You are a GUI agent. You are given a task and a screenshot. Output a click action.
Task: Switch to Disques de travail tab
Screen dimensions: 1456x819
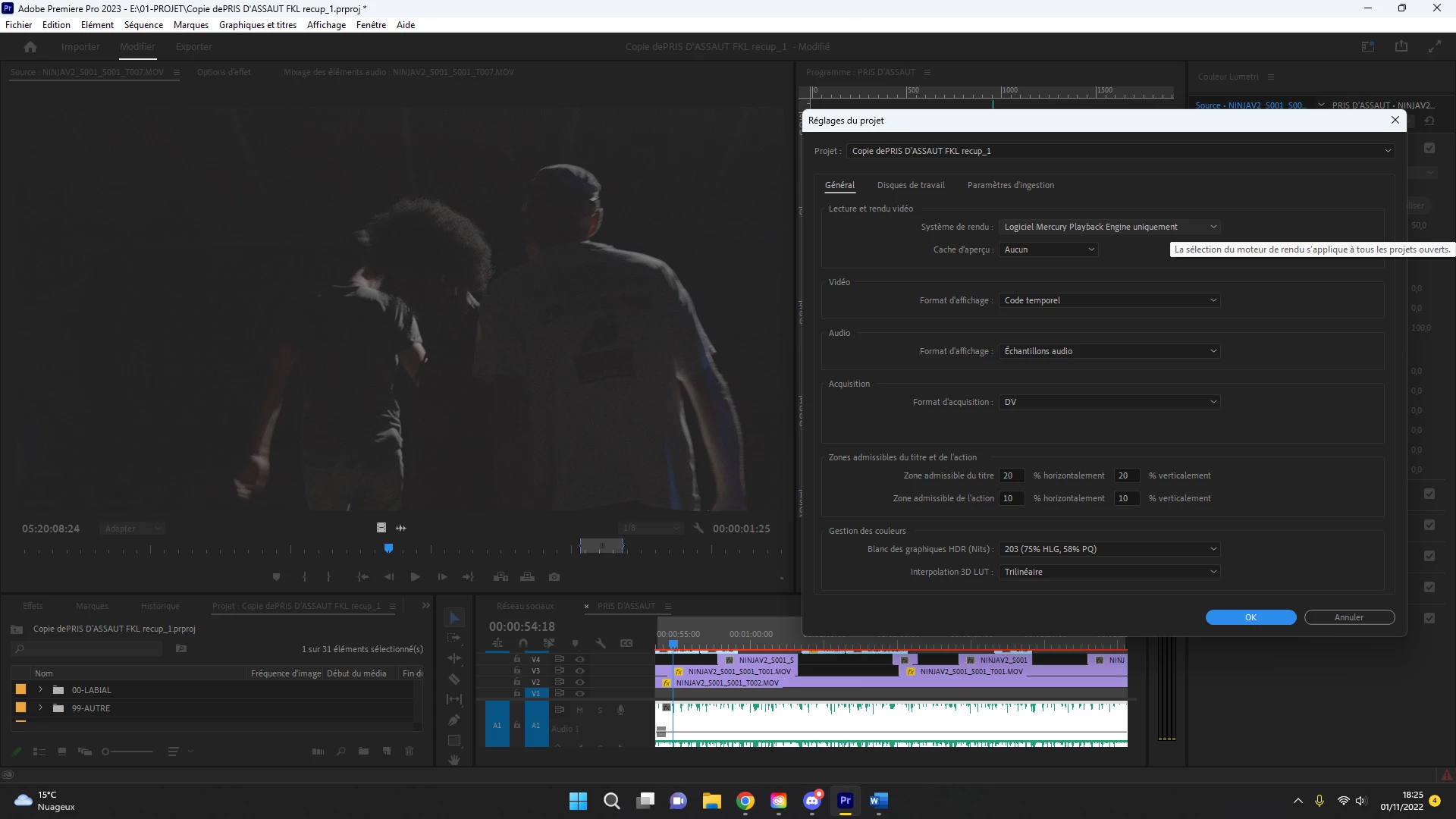911,185
